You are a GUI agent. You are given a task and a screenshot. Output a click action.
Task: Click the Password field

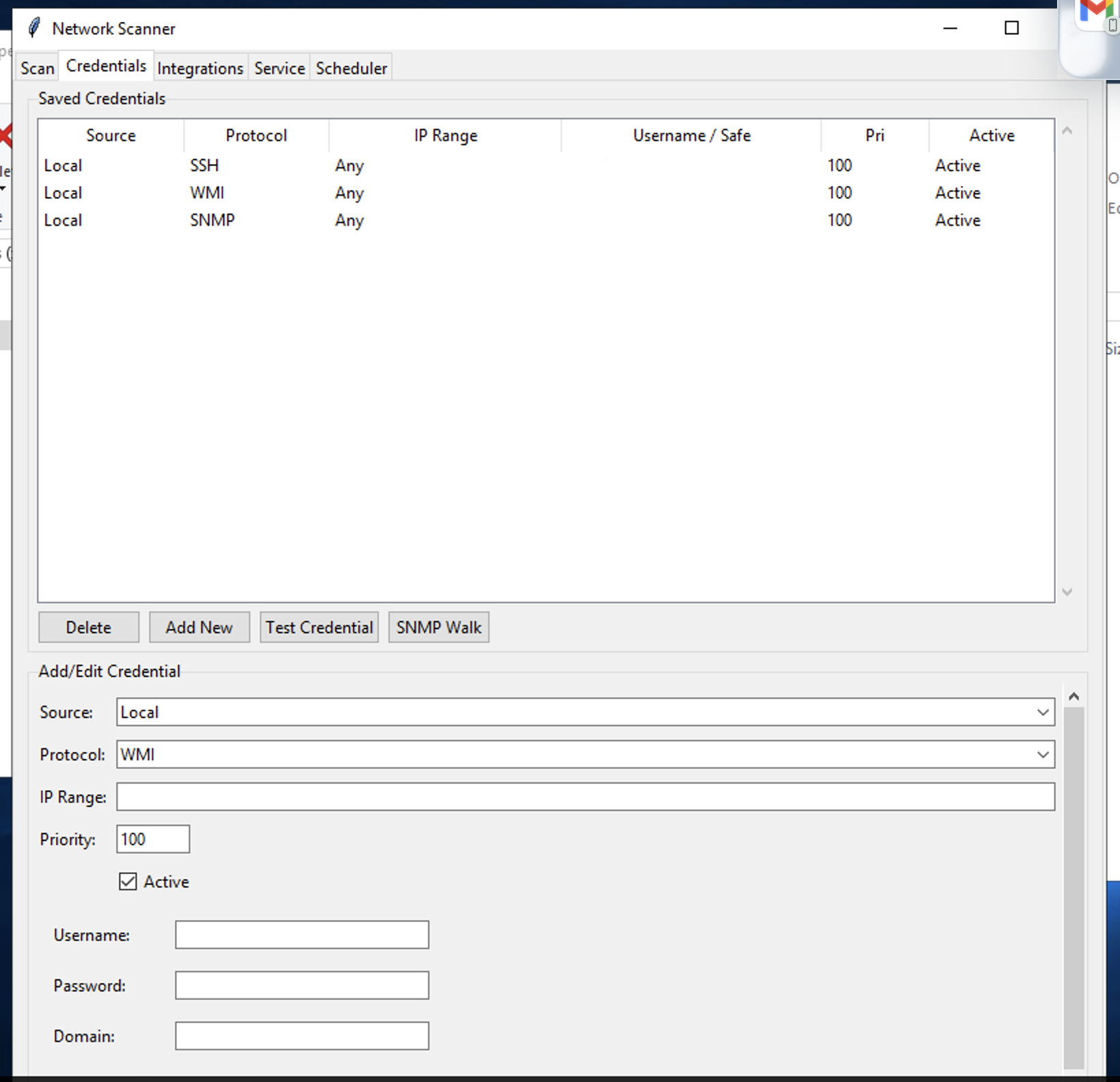(x=302, y=986)
